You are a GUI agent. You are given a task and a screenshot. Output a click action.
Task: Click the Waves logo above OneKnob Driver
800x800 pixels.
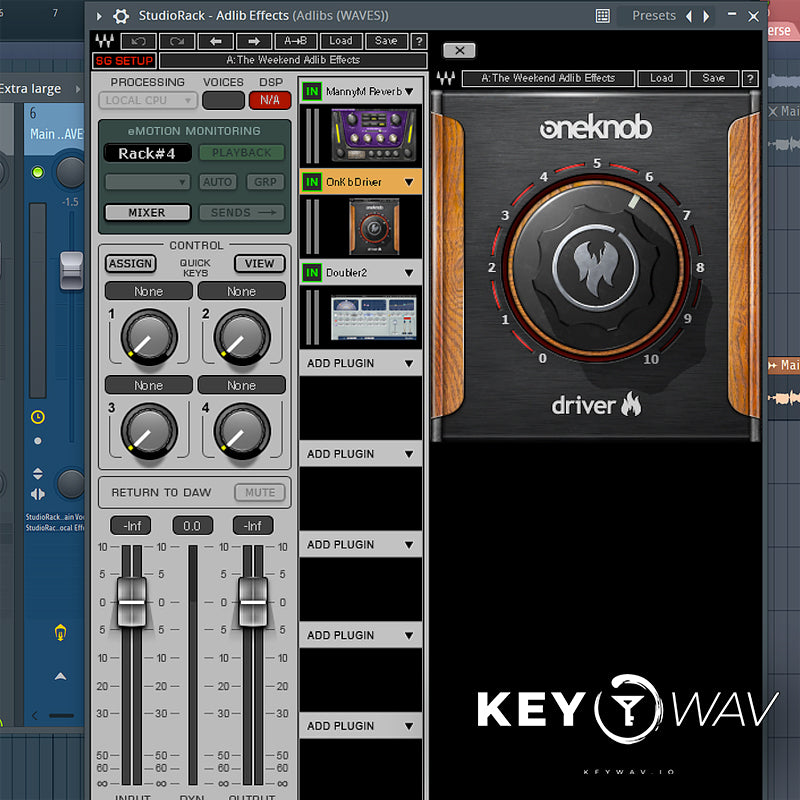[x=446, y=79]
